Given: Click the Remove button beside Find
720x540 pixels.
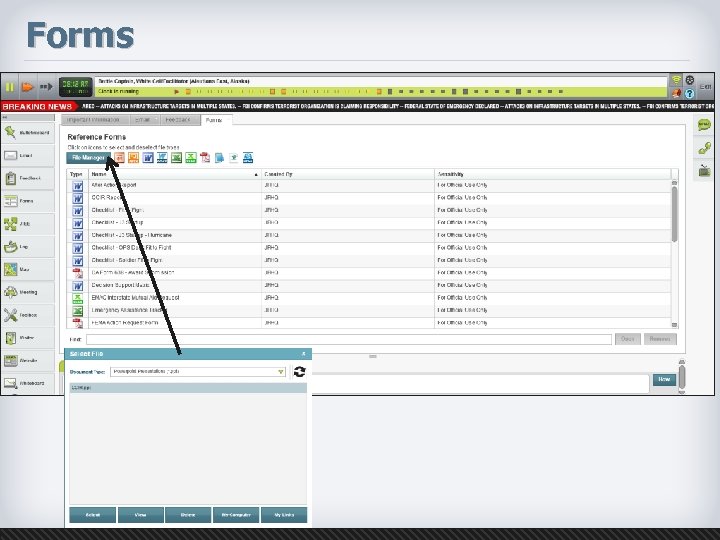Looking at the screenshot, I should [660, 339].
